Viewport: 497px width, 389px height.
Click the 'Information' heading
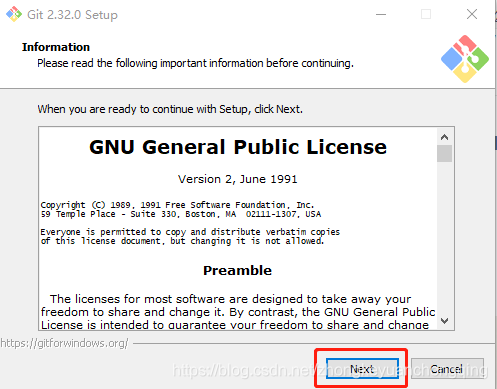pos(56,47)
